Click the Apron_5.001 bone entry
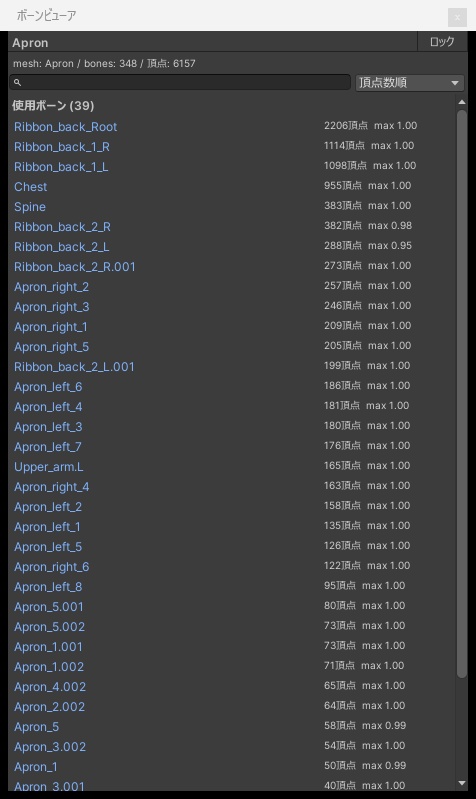476x799 pixels. click(x=49, y=607)
